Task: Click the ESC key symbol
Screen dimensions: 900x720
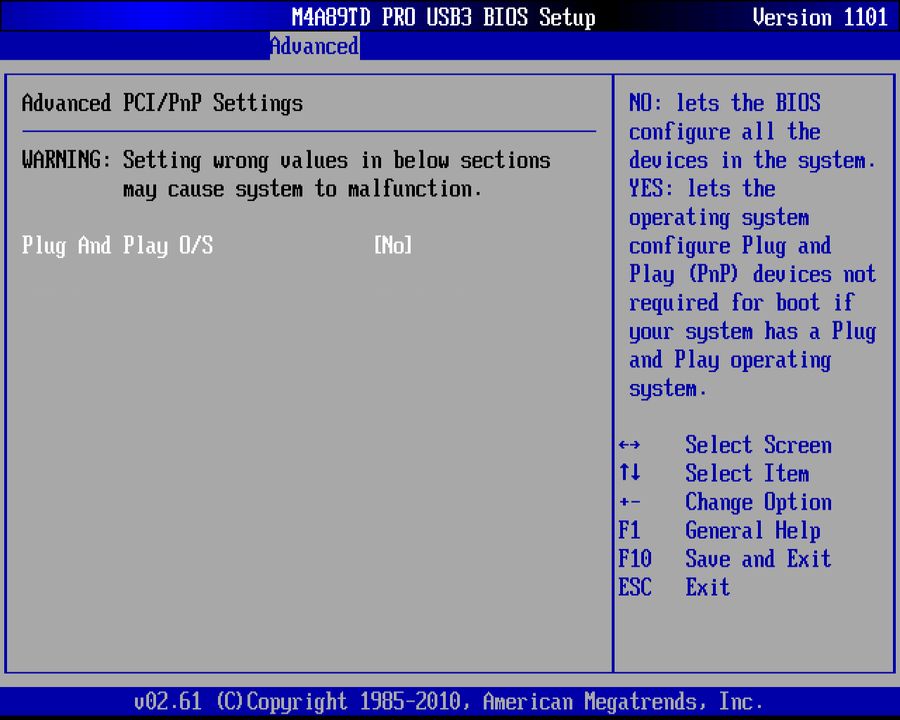Action: click(x=635, y=588)
